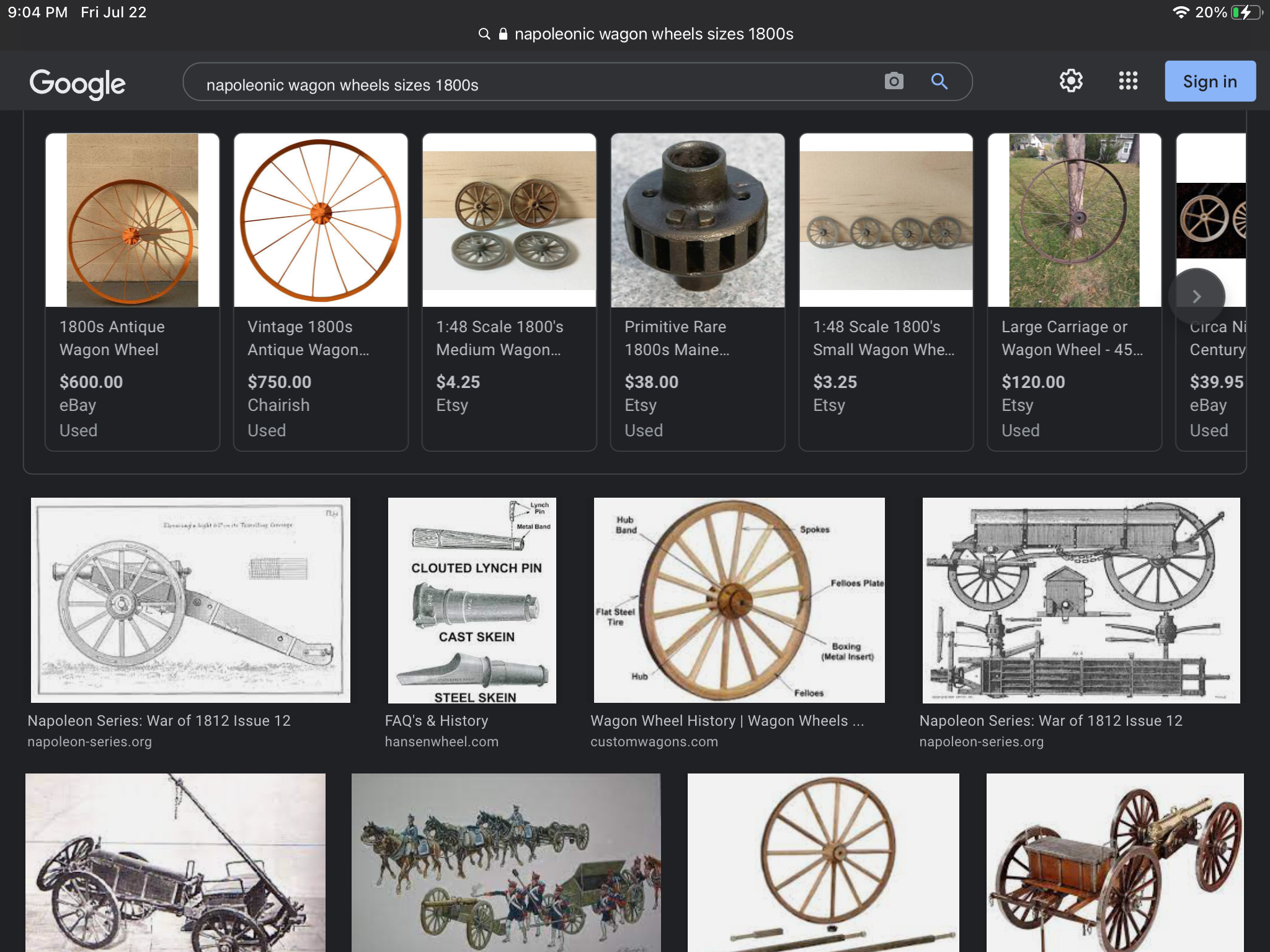Open the Google apps grid
Viewport: 1270px width, 952px height.
point(1128,81)
